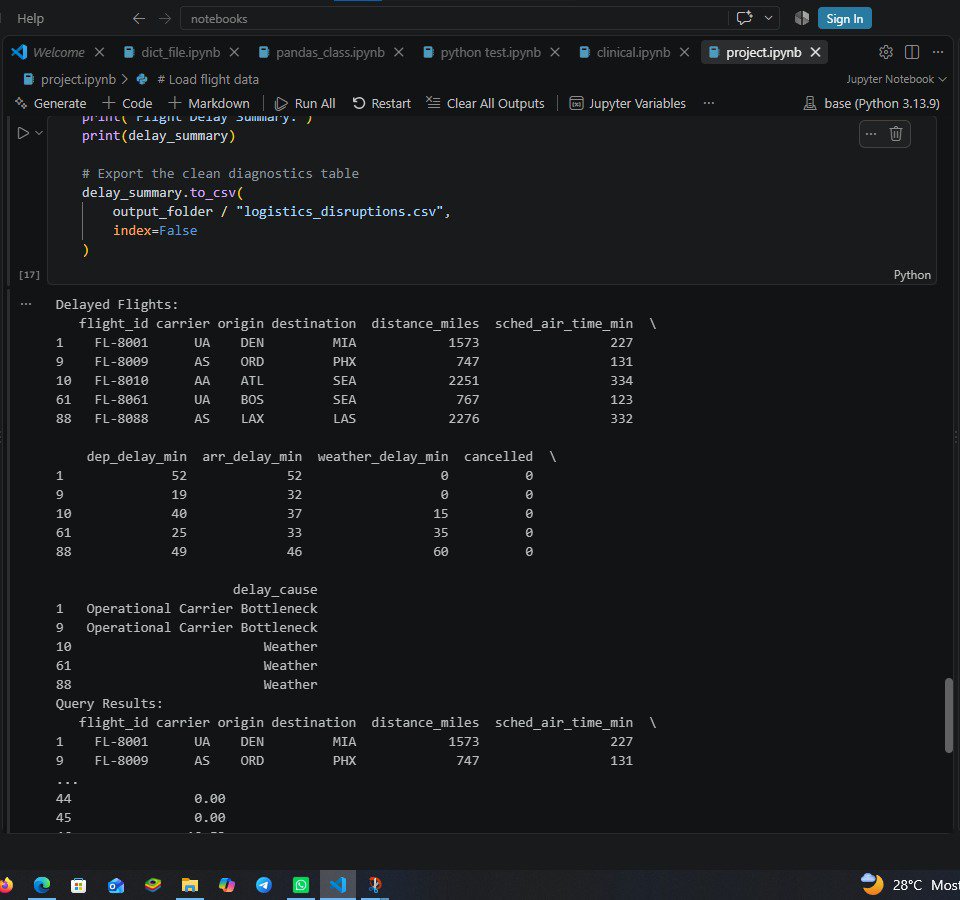Click FL-8088 in Delayed Flights output
Screen dimensions: 960x900
121,419
